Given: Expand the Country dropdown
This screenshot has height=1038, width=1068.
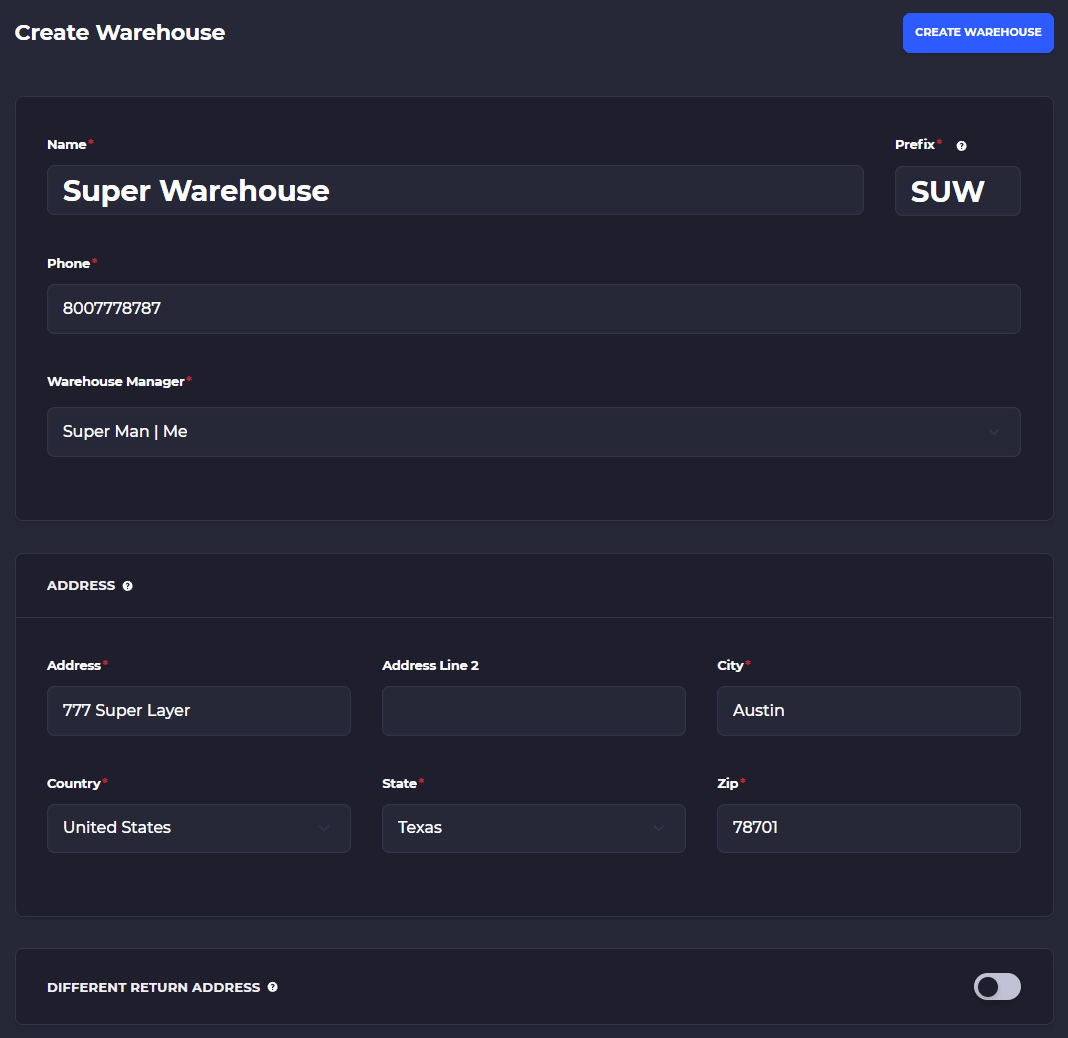Looking at the screenshot, I should point(198,828).
